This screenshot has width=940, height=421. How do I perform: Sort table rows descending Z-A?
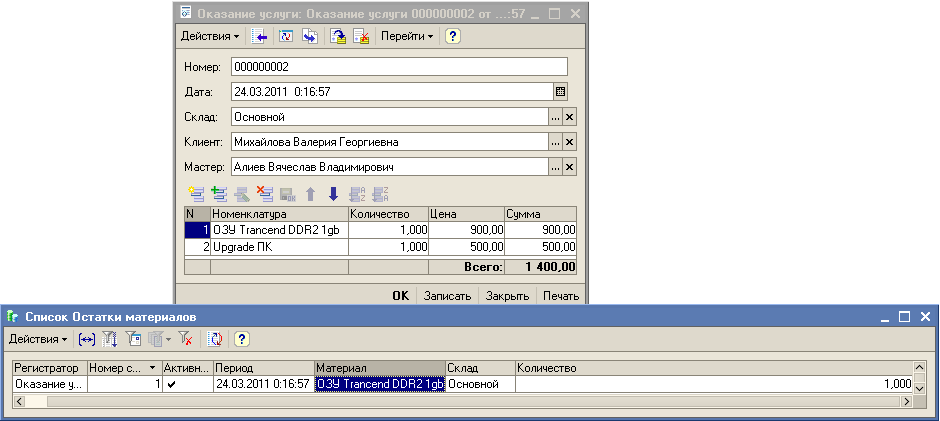click(380, 194)
